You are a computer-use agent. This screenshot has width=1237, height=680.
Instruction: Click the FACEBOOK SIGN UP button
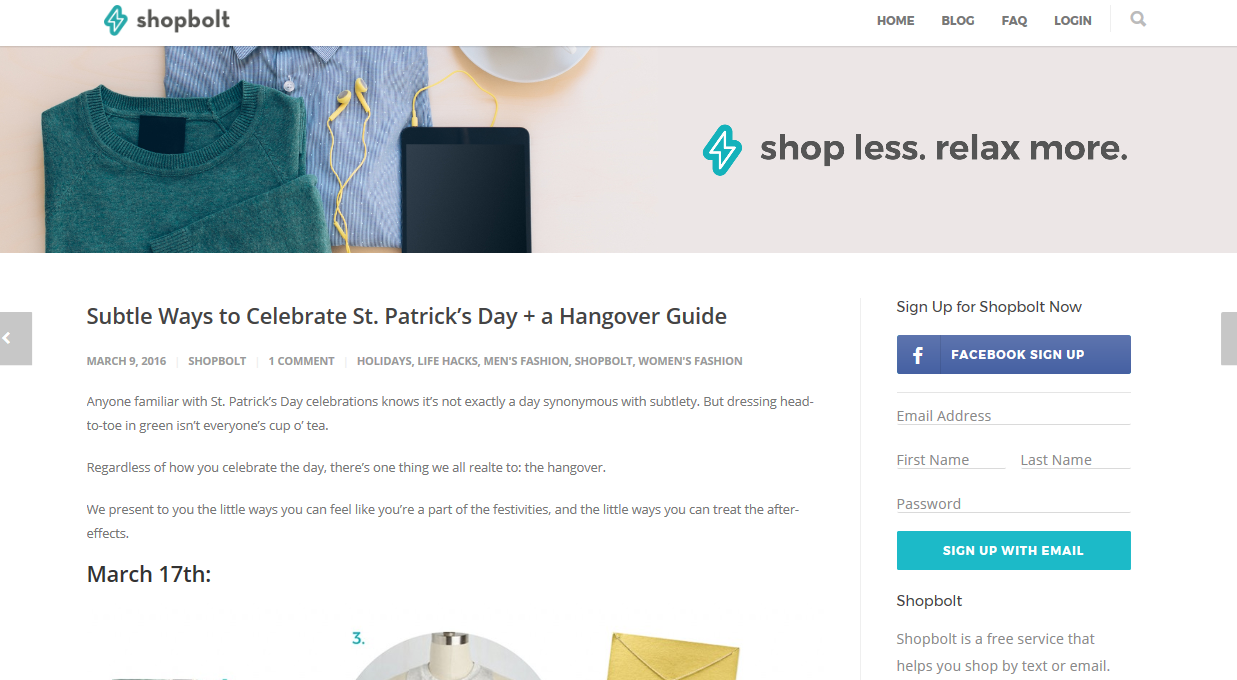(x=1014, y=355)
